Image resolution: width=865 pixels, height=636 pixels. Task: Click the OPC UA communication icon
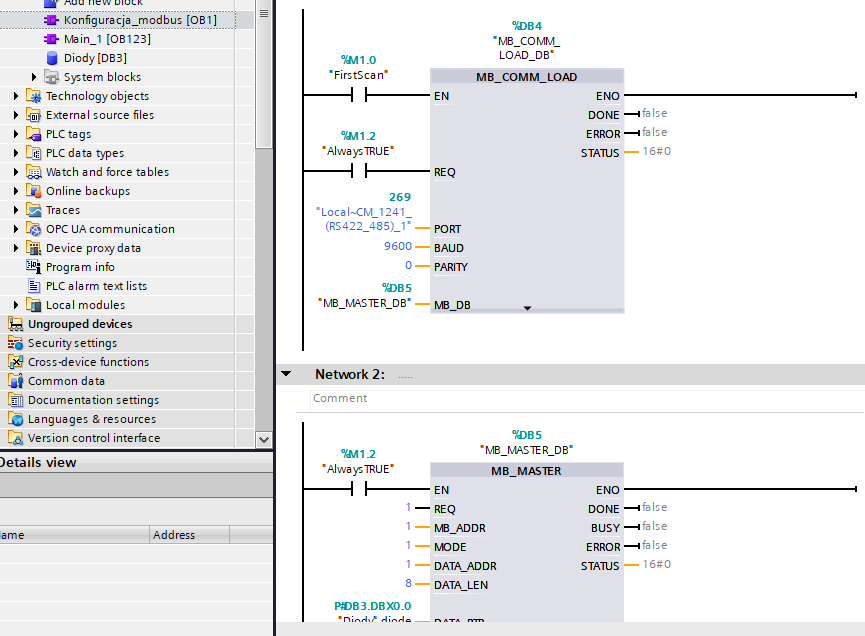click(34, 229)
